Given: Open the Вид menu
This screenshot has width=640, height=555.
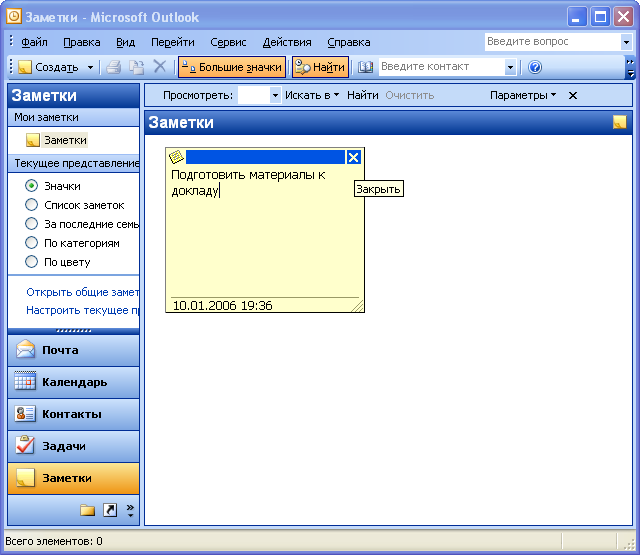Looking at the screenshot, I should pos(125,42).
